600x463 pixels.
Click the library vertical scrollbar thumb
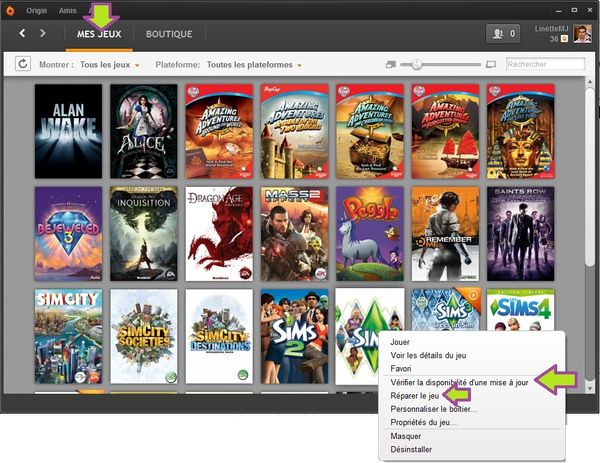coord(590,176)
